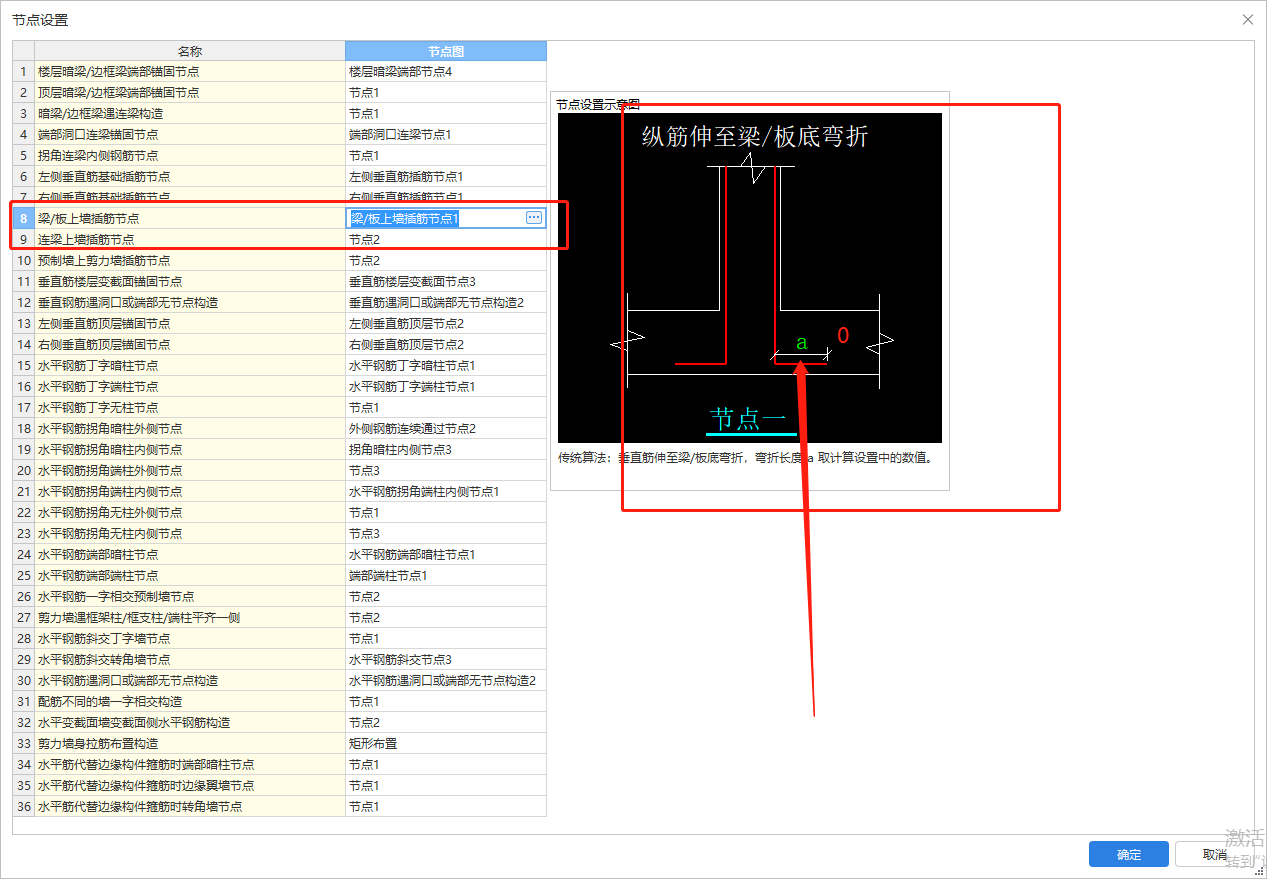The height and width of the screenshot is (879, 1267).
Task: Select the row 水平钢筋一字相交预制墙节点
Action: tap(280, 596)
